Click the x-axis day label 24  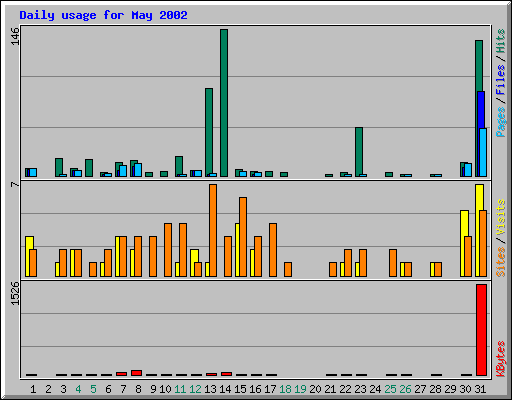[x=375, y=389]
